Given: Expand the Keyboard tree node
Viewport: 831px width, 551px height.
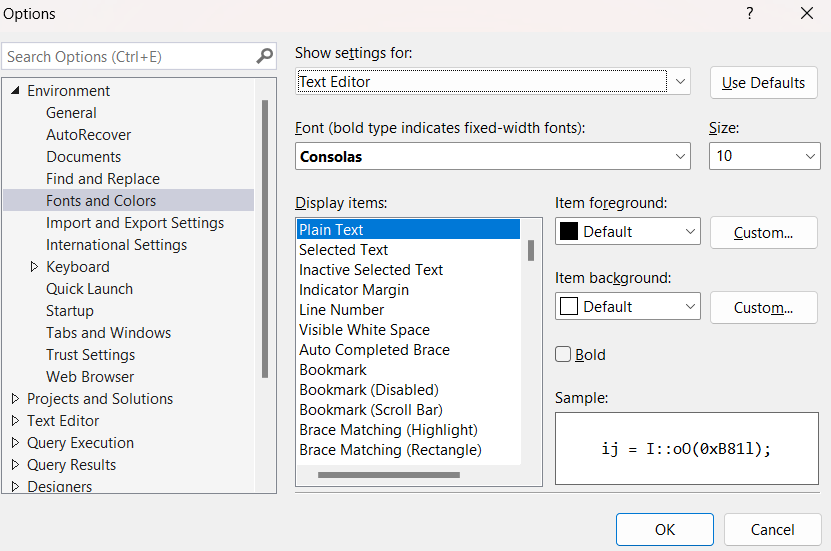Looking at the screenshot, I should 34,267.
